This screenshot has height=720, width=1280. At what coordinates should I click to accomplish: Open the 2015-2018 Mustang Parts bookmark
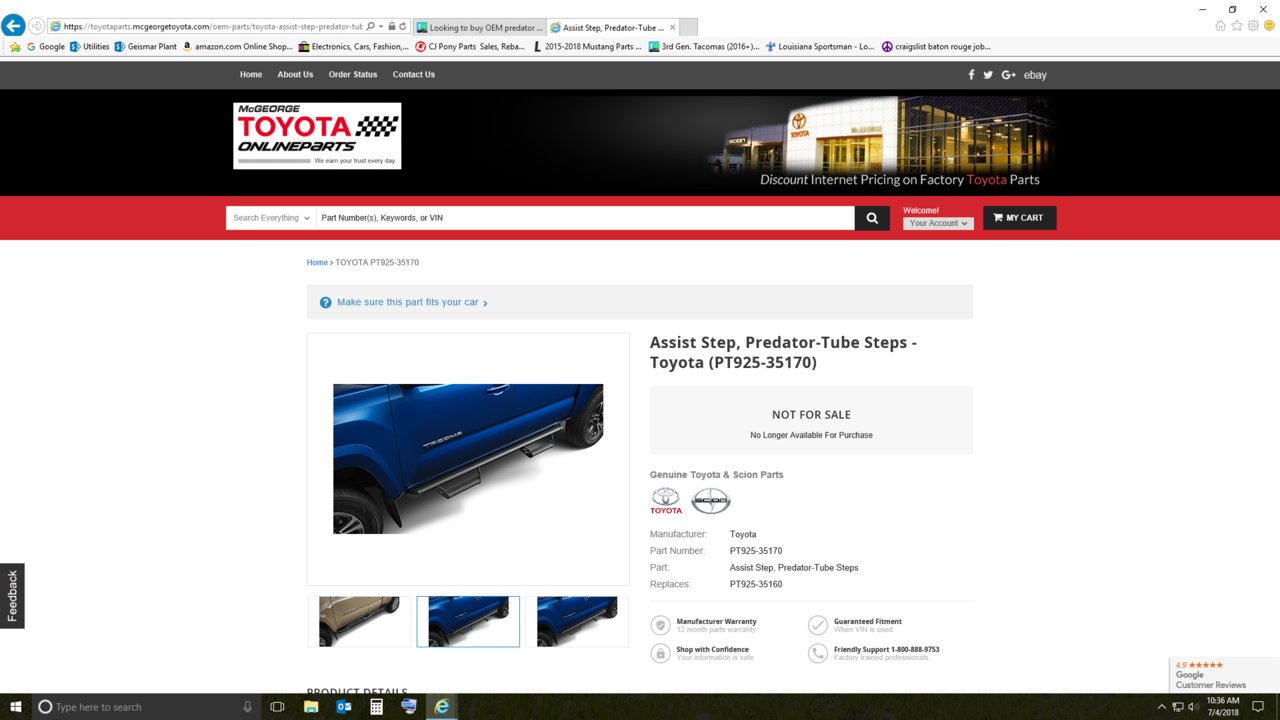[588, 47]
